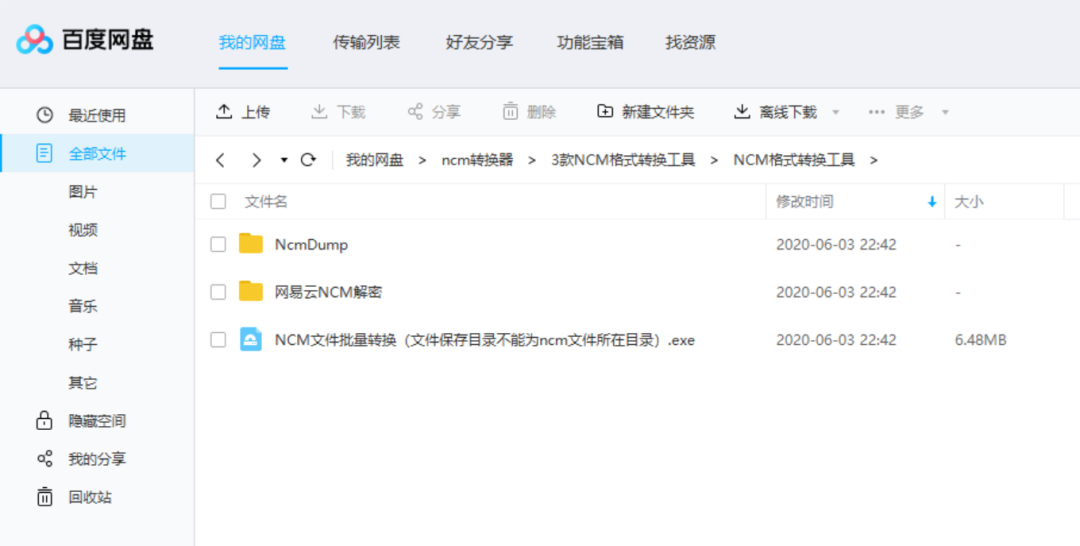This screenshot has height=546, width=1080.
Task: Expand the arrow after NCM格式转换工具 breadcrumb
Action: click(873, 160)
